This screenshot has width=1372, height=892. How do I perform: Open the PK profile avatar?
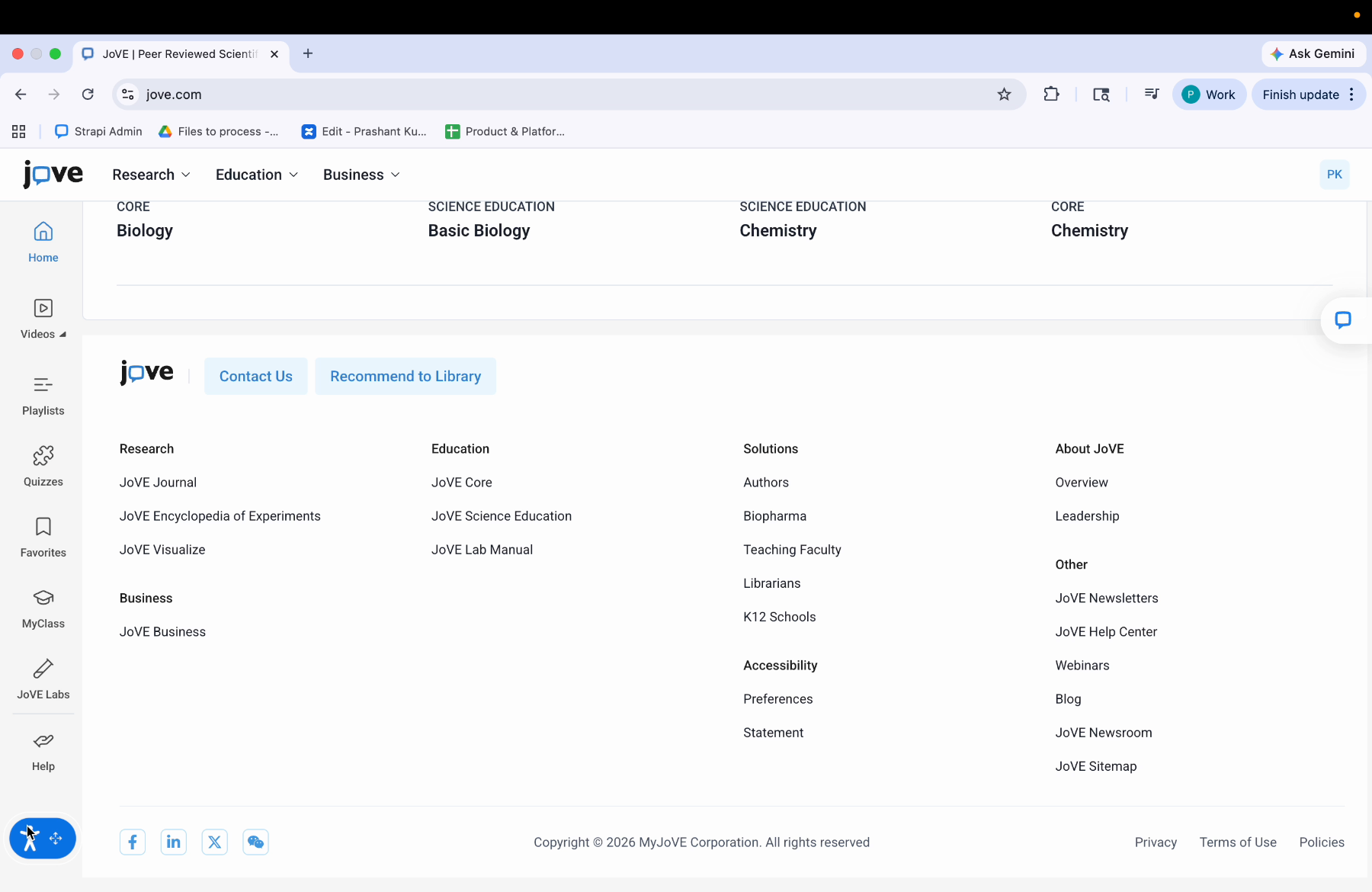coord(1335,175)
